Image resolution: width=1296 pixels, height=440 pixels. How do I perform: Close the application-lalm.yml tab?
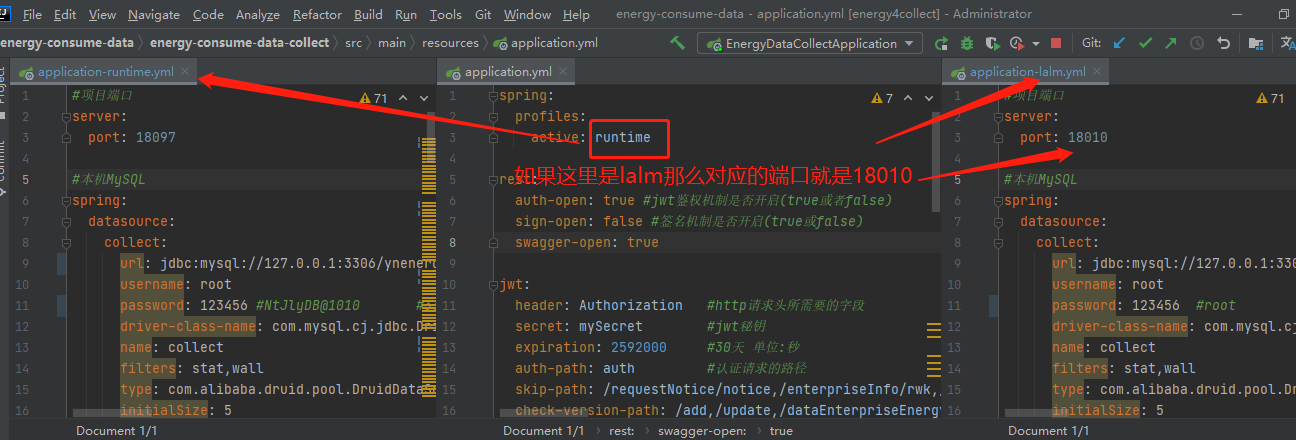1098,72
